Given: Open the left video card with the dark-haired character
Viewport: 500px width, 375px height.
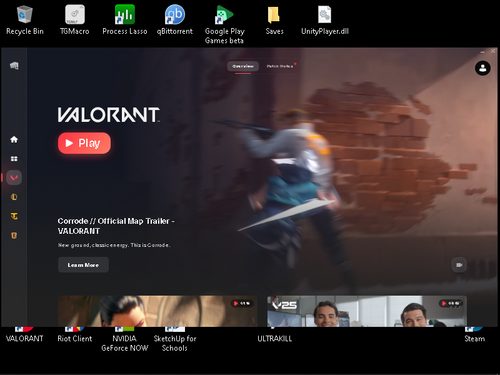Looking at the screenshot, I should (x=158, y=311).
